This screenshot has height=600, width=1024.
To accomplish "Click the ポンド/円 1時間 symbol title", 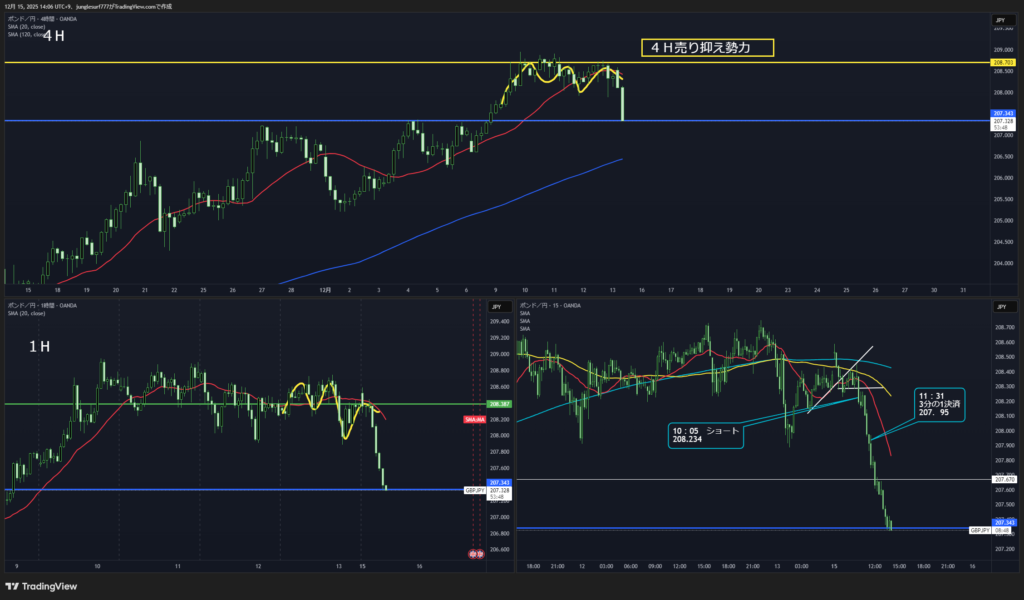I will (x=40, y=305).
